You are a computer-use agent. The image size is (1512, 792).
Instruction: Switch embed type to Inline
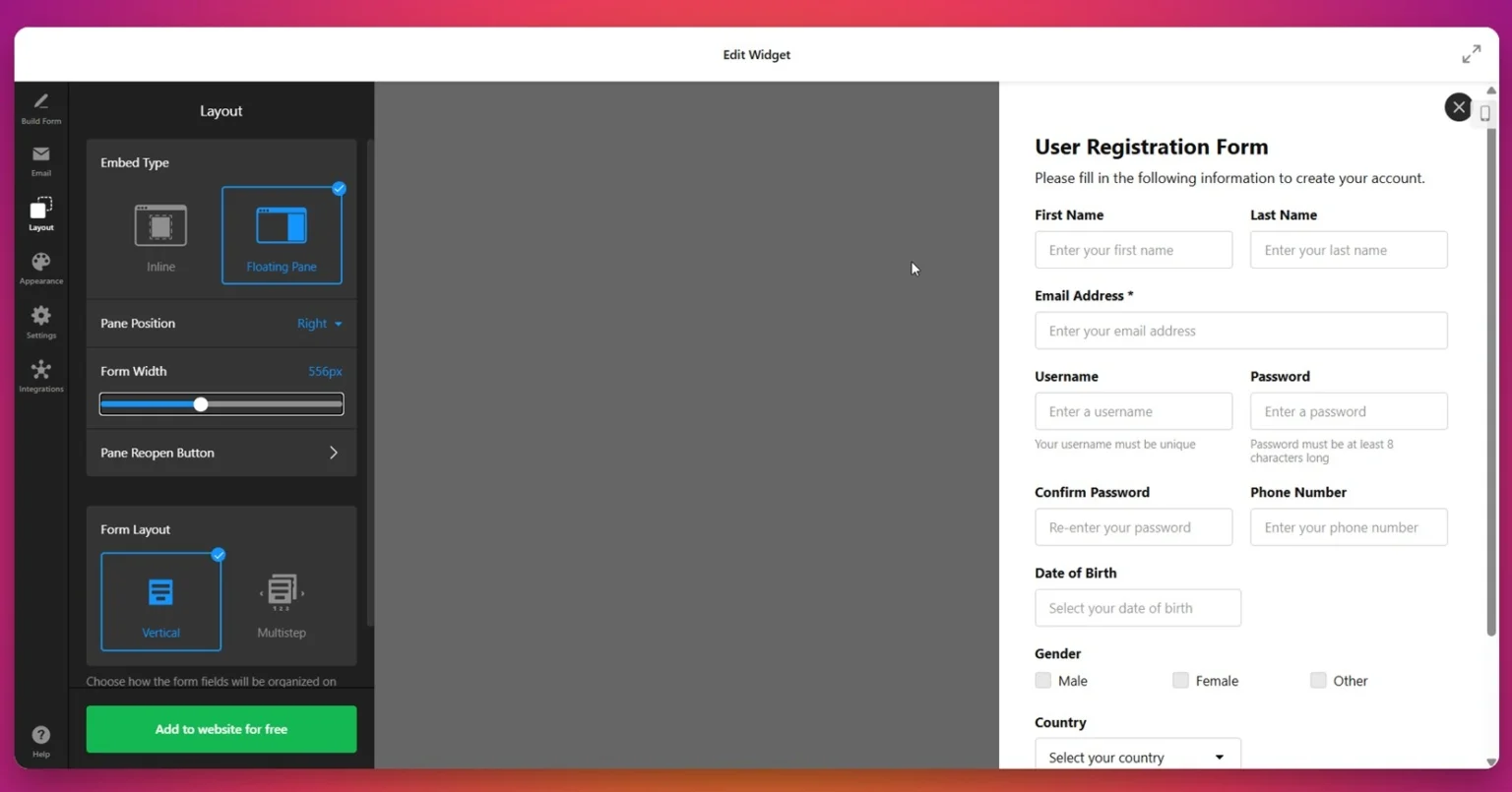[159, 235]
